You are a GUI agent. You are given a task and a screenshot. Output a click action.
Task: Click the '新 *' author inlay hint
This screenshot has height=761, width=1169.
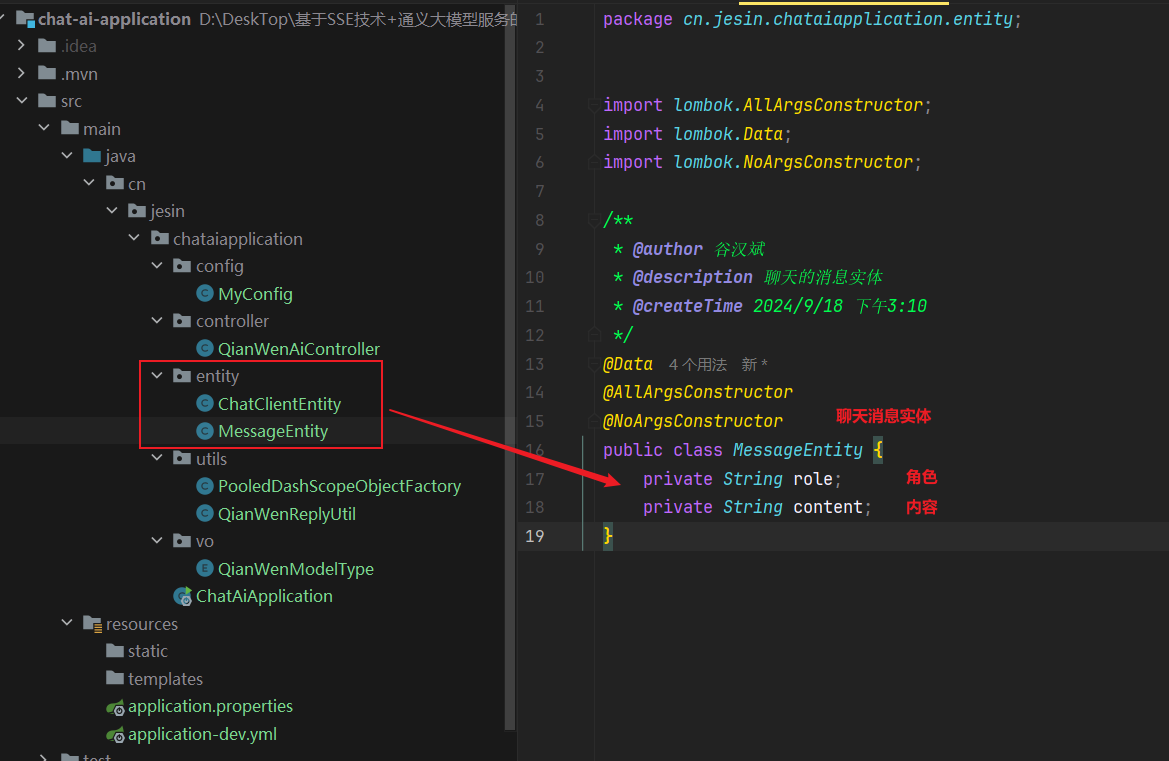point(754,364)
